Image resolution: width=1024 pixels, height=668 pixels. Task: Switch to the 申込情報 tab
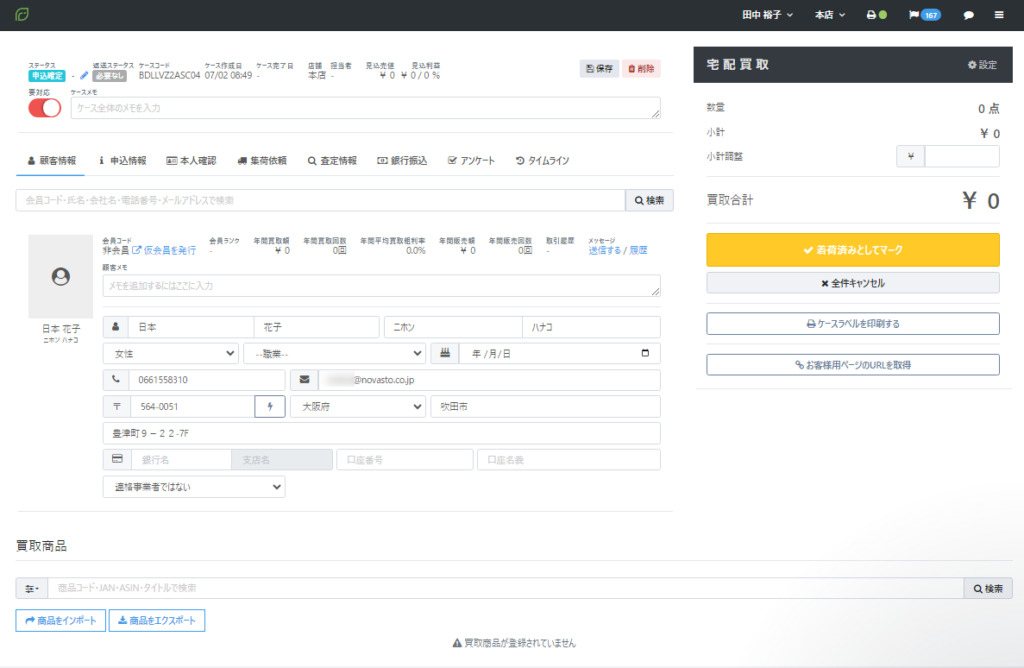point(122,161)
